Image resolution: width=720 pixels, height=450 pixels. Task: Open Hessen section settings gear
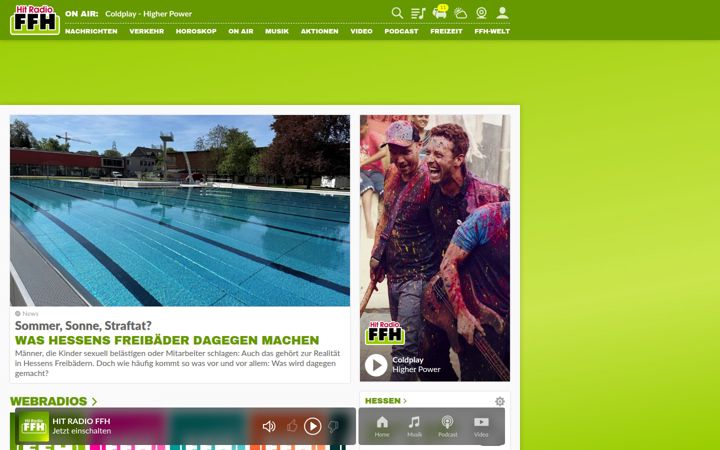(500, 401)
